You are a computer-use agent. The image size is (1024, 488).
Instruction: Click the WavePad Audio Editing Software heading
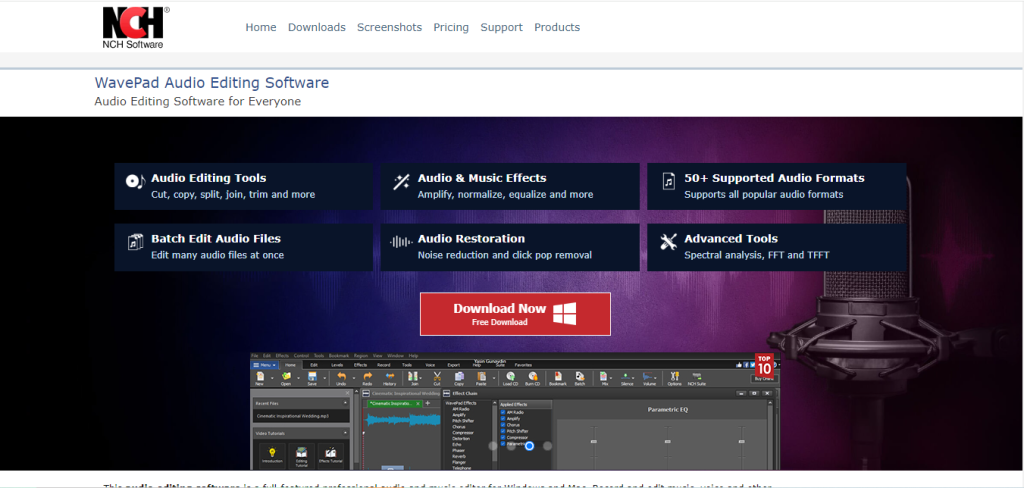[x=212, y=83]
